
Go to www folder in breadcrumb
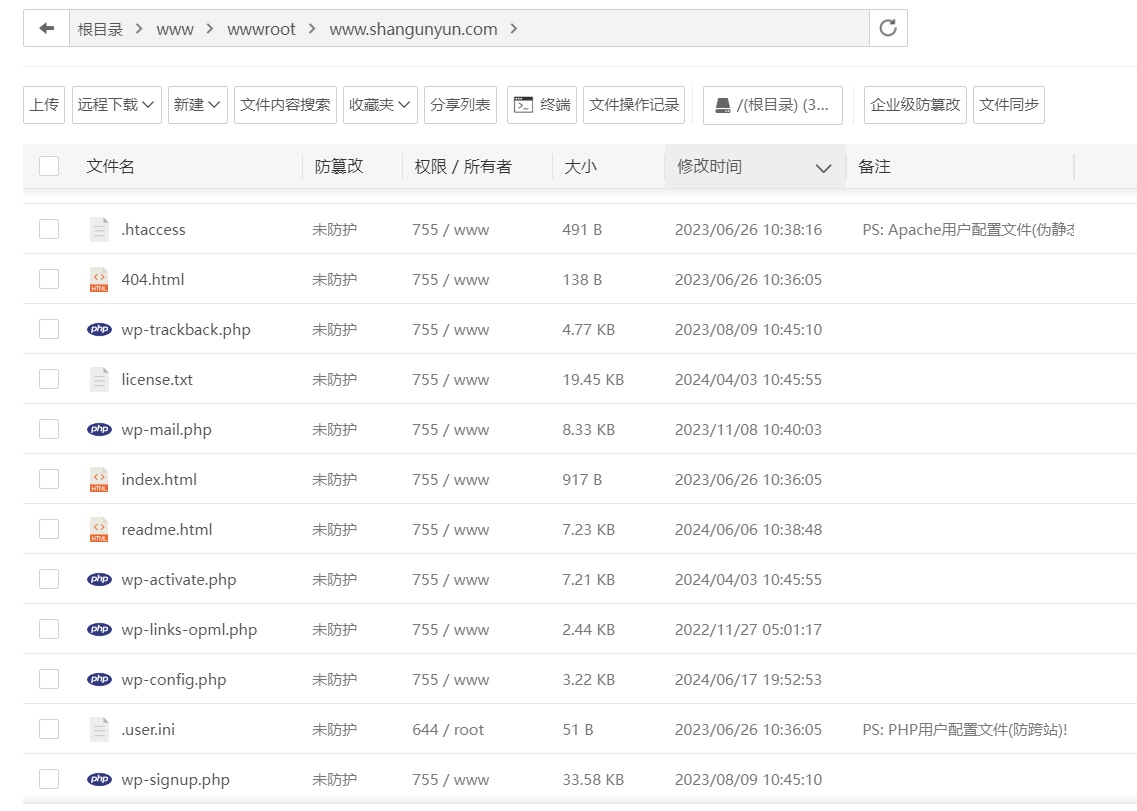pos(175,29)
